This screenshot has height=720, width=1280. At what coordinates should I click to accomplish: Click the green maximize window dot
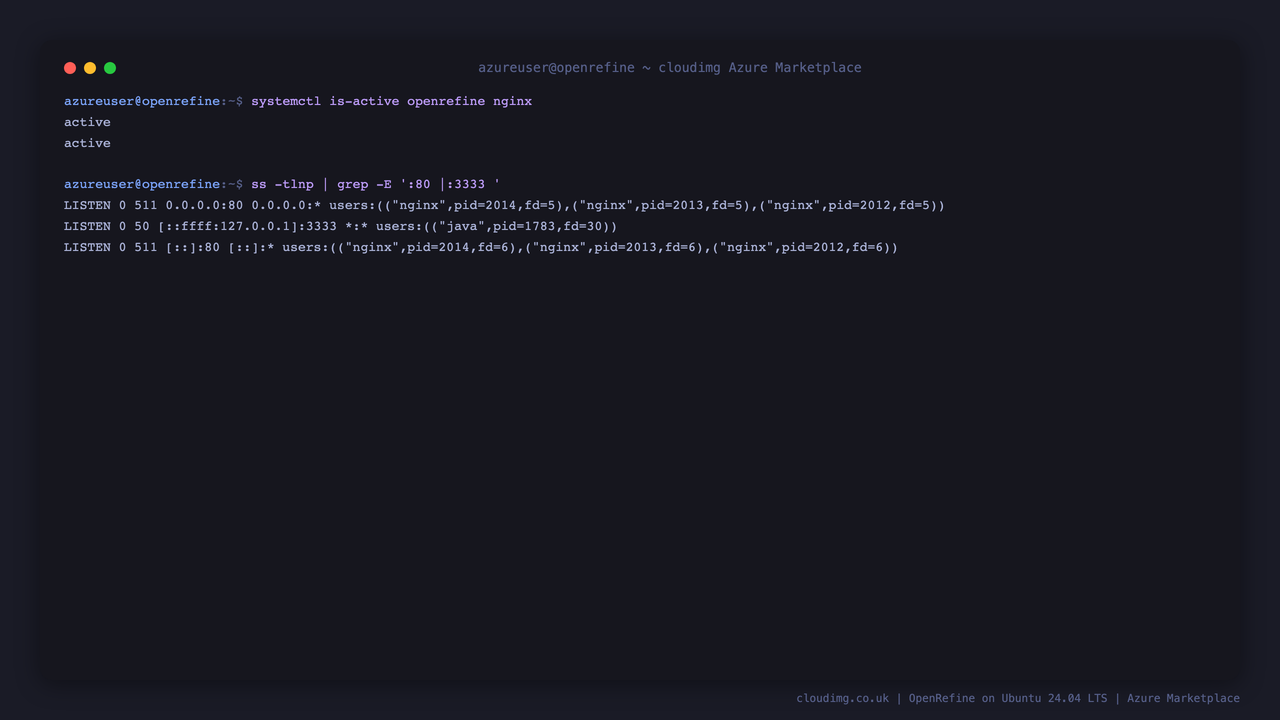click(110, 68)
